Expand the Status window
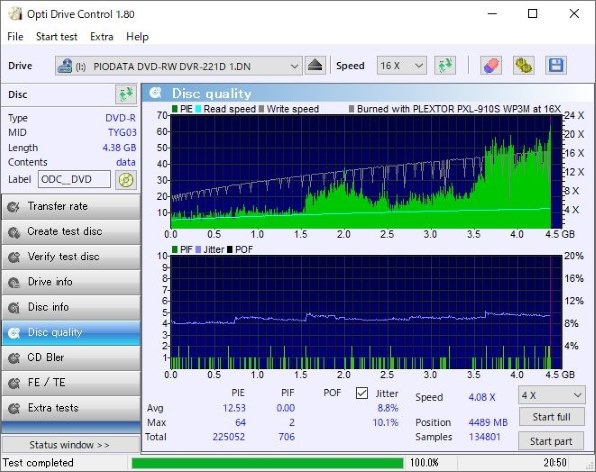This screenshot has height=472, width=596. click(x=71, y=445)
